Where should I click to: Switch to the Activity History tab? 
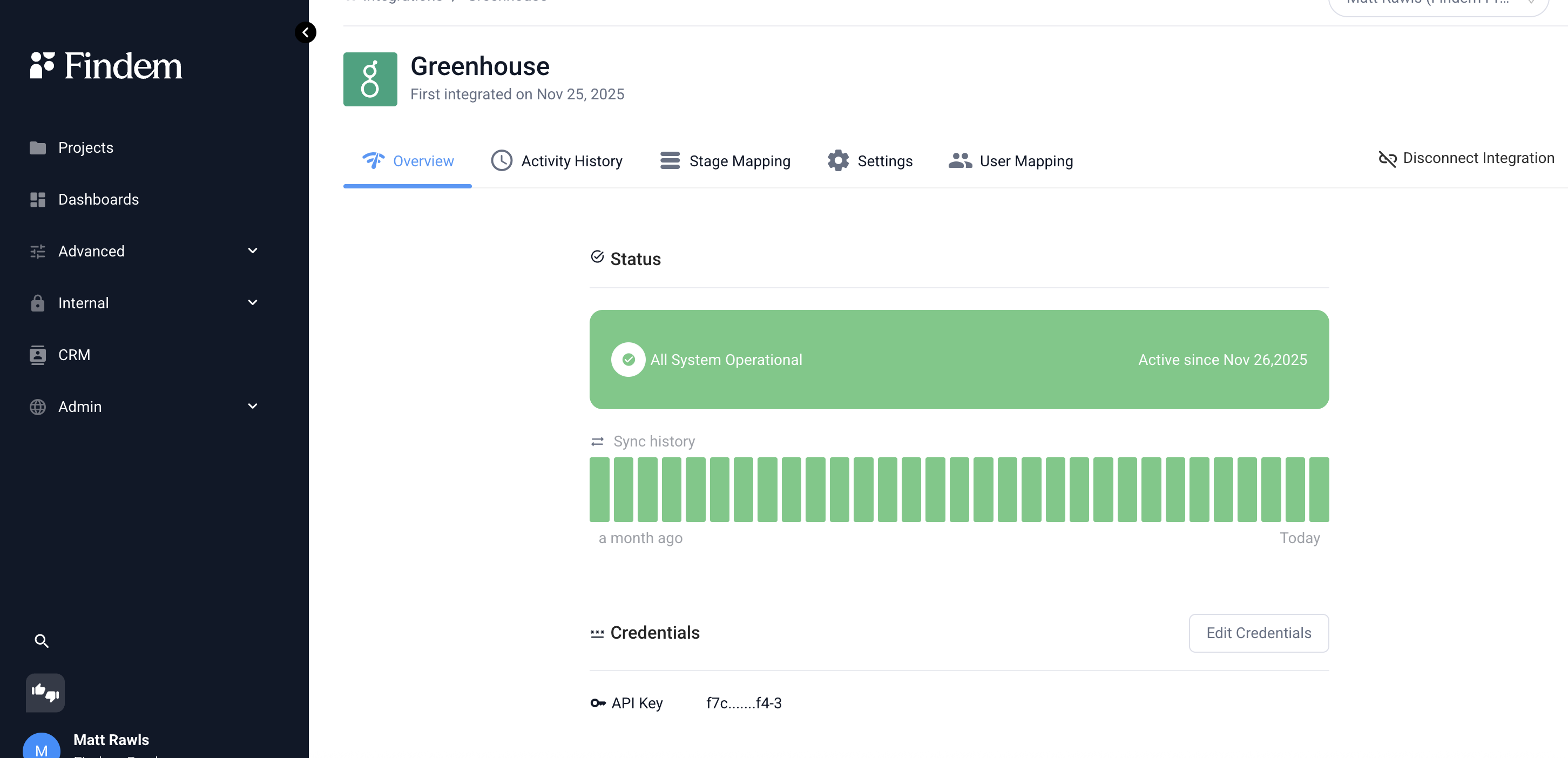pos(556,161)
